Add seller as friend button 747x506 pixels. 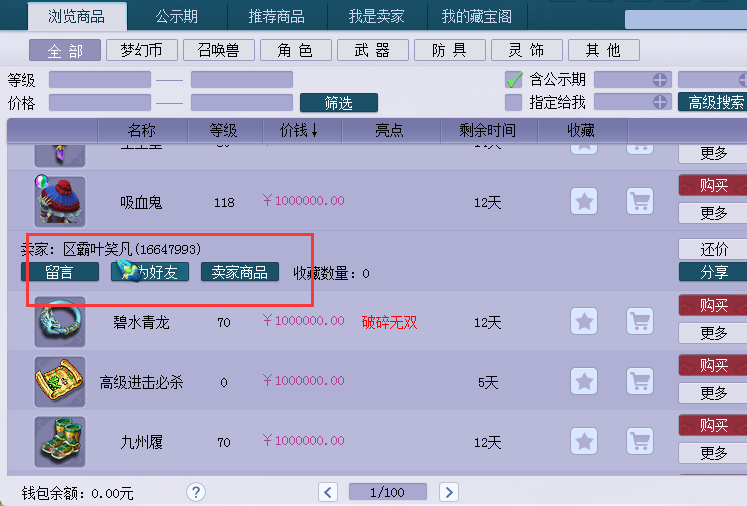pyautogui.click(x=150, y=272)
